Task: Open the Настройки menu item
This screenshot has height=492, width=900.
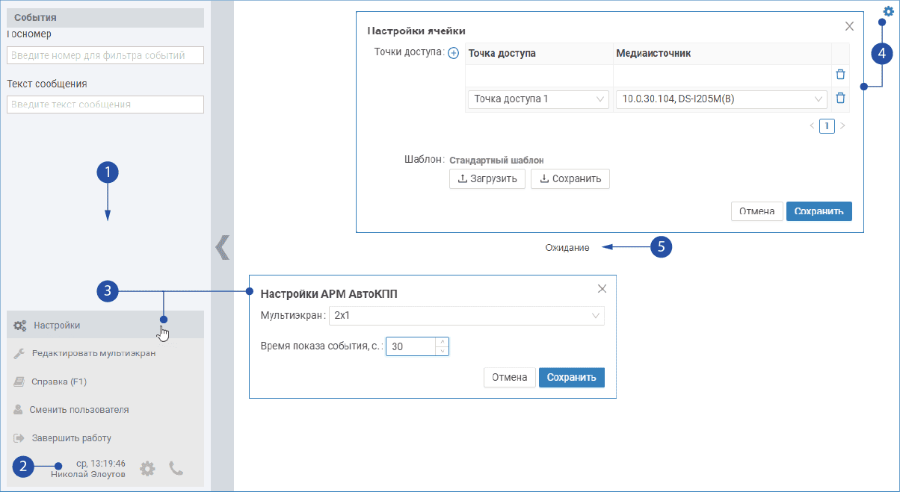Action: [x=105, y=325]
